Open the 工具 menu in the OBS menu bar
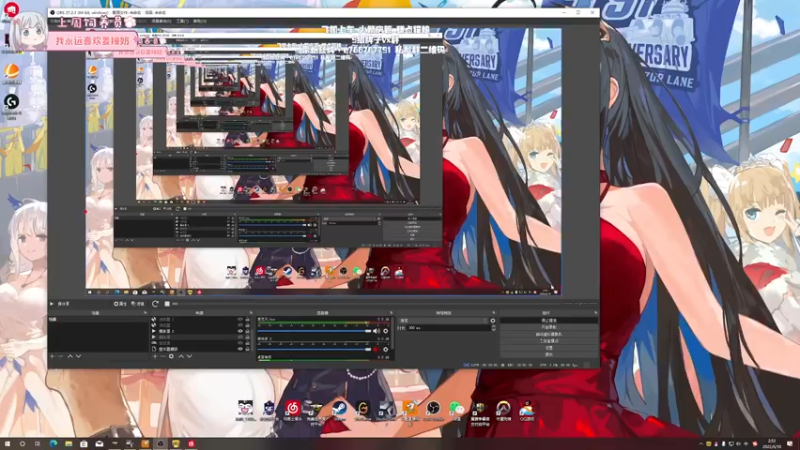This screenshot has height=450, width=800. pyautogui.click(x=182, y=21)
